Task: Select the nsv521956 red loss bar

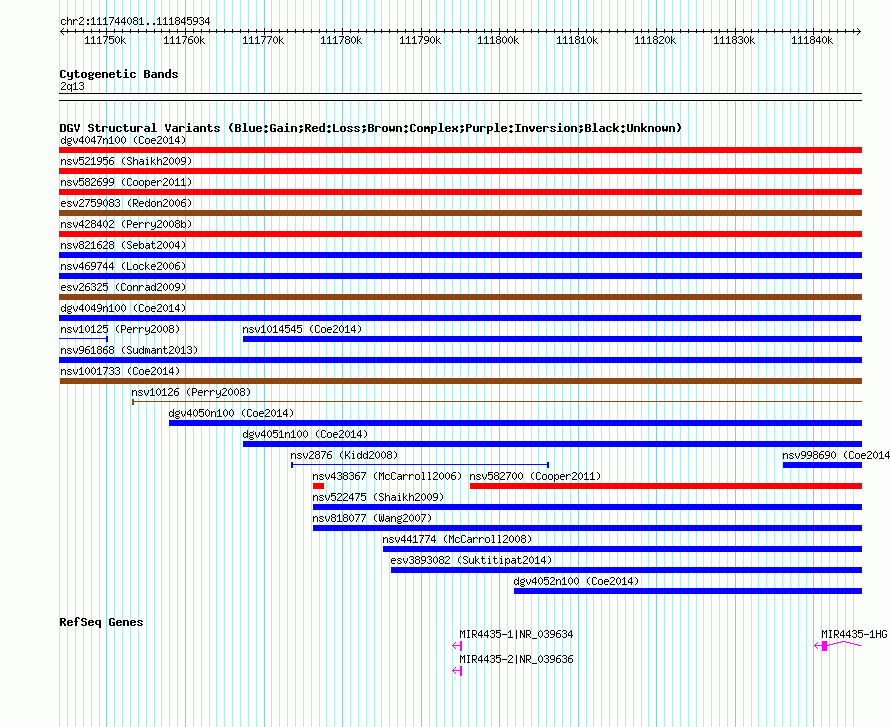Action: pyautogui.click(x=460, y=171)
